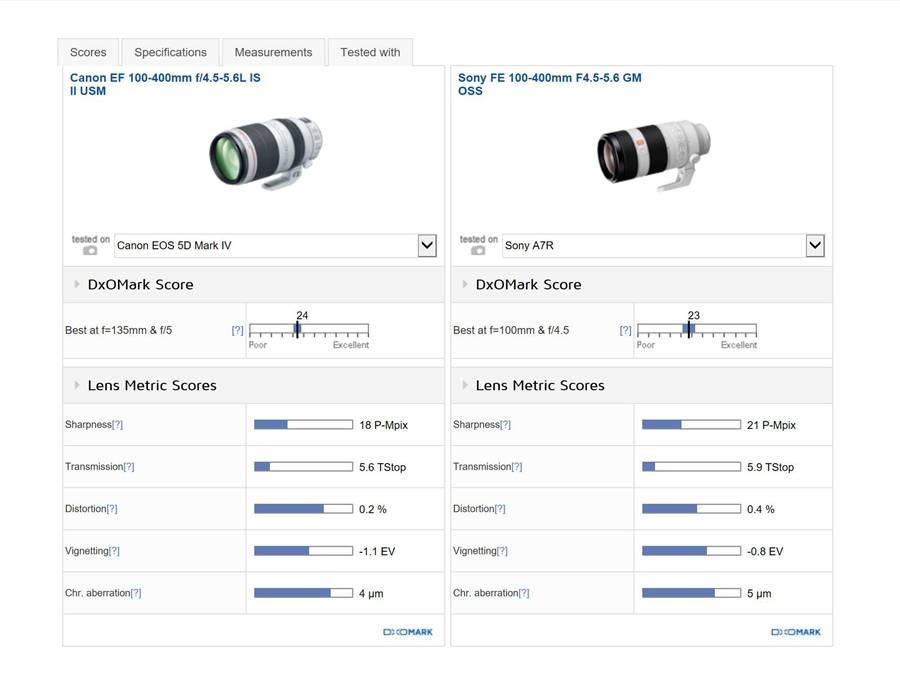This screenshot has width=900, height=683.
Task: Collapse Sony Lens Metric Scores section arrow
Action: pos(464,385)
